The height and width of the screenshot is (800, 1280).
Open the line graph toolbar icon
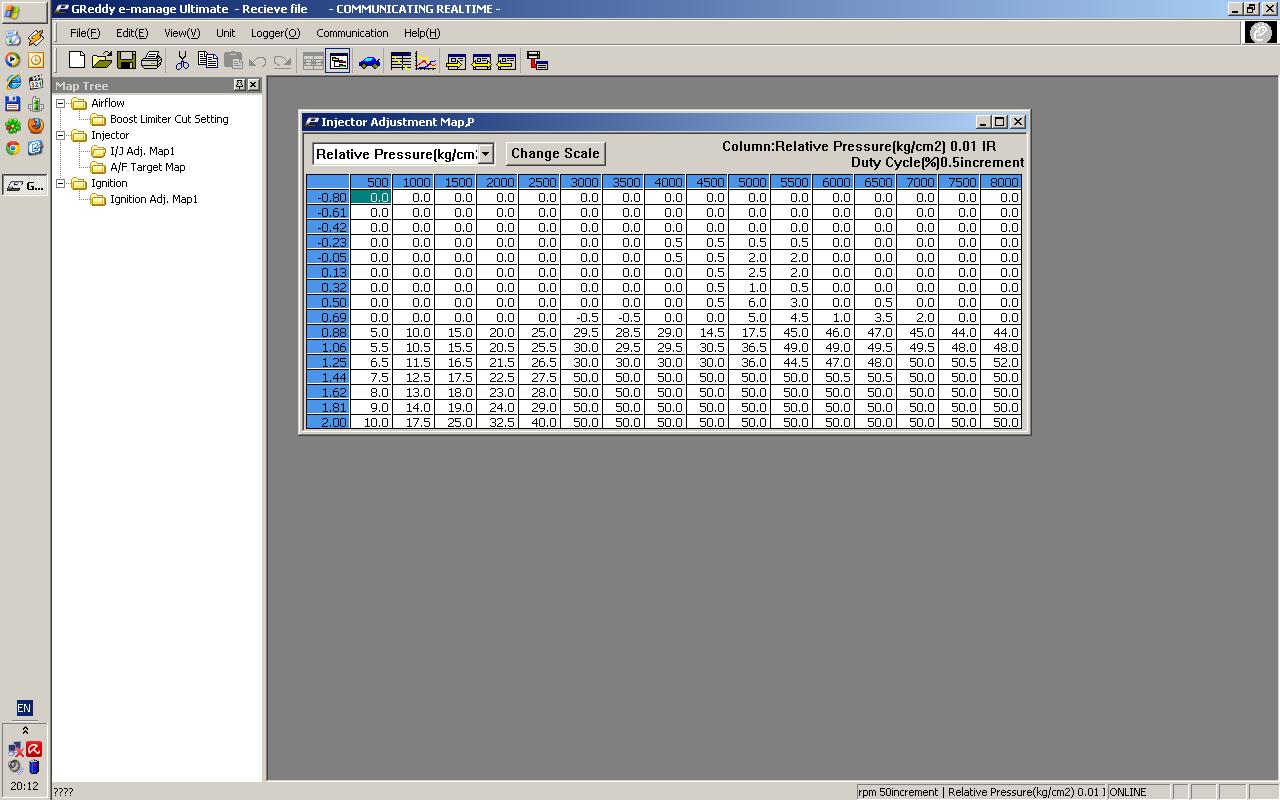coord(426,62)
